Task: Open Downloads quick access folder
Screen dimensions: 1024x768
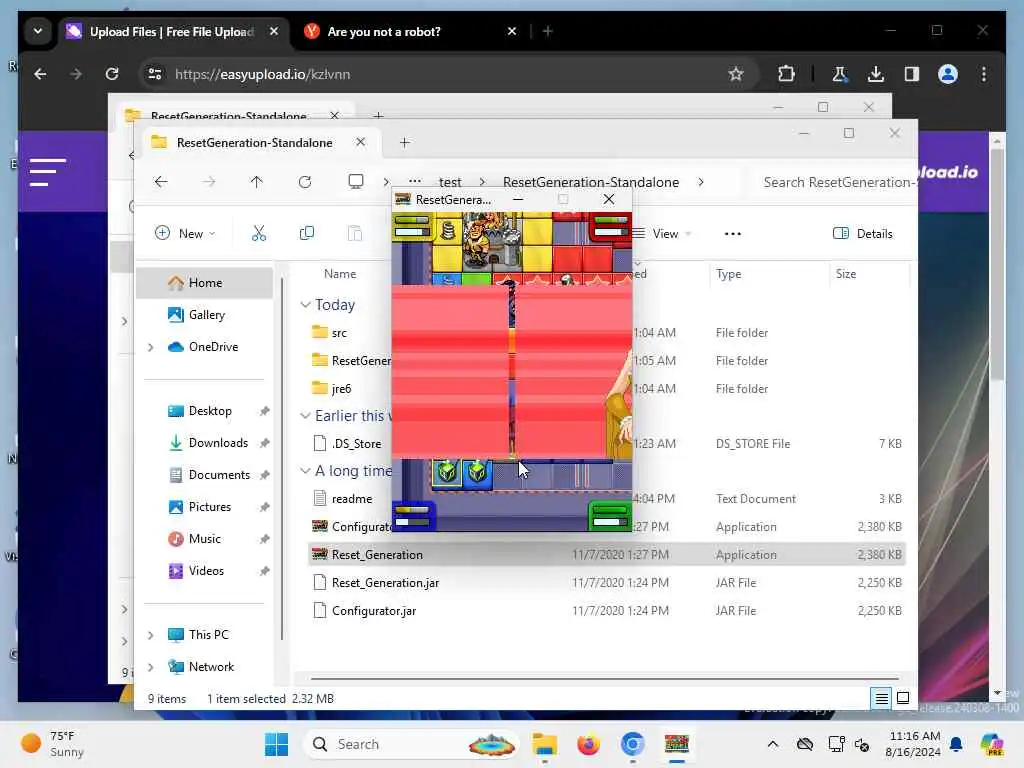Action: [204, 443]
